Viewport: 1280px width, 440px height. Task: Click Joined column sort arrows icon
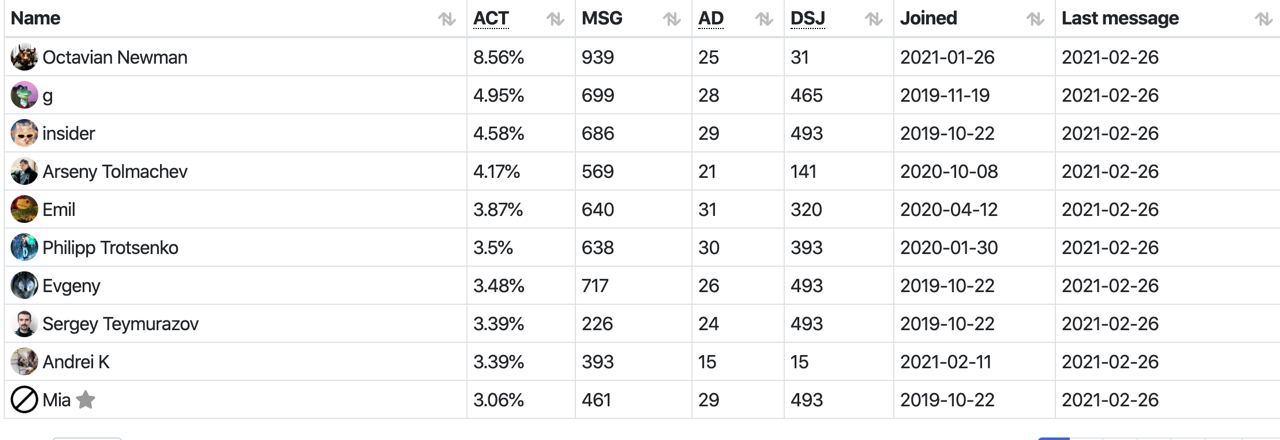click(x=1035, y=19)
